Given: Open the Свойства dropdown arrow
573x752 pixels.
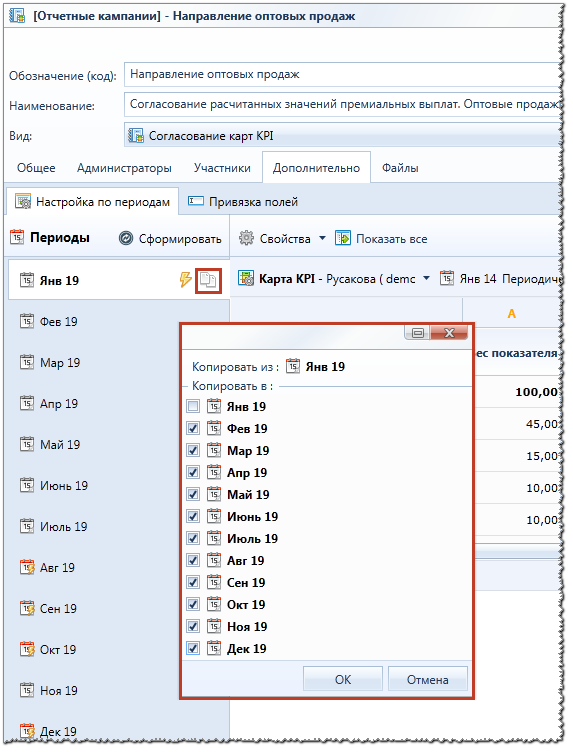Looking at the screenshot, I should click(x=322, y=238).
